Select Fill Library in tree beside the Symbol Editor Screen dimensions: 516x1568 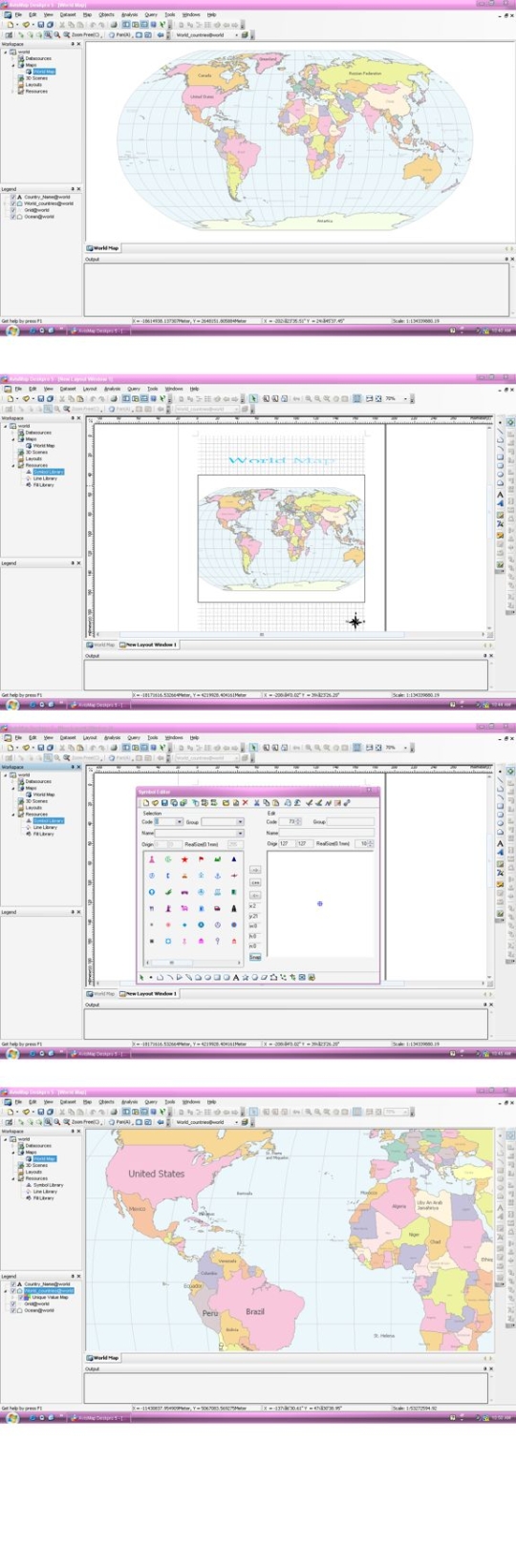click(x=44, y=834)
